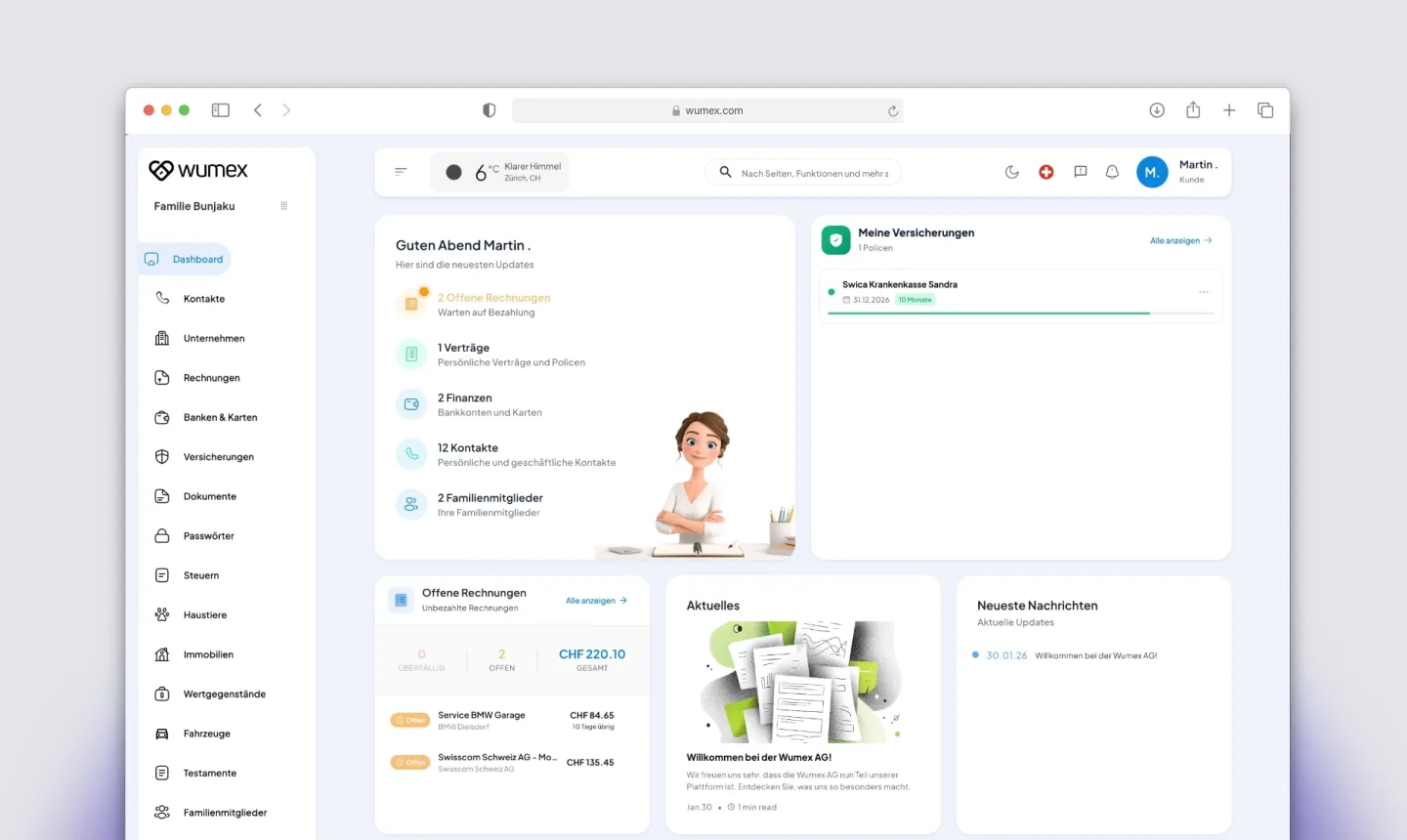The image size is (1407, 840).
Task: Open the chat messages icon in header
Action: click(1080, 172)
